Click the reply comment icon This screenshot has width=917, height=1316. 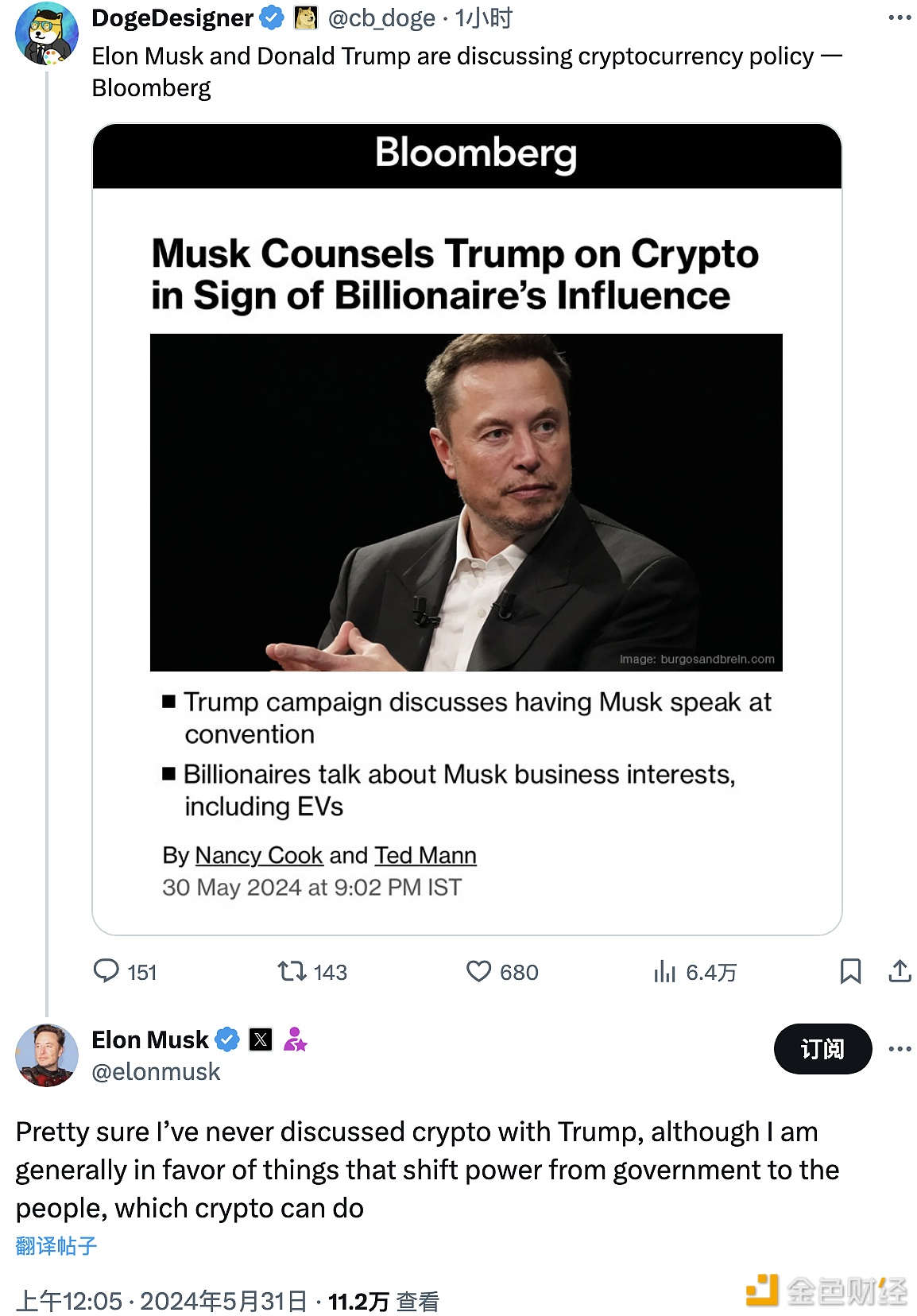pyautogui.click(x=106, y=971)
